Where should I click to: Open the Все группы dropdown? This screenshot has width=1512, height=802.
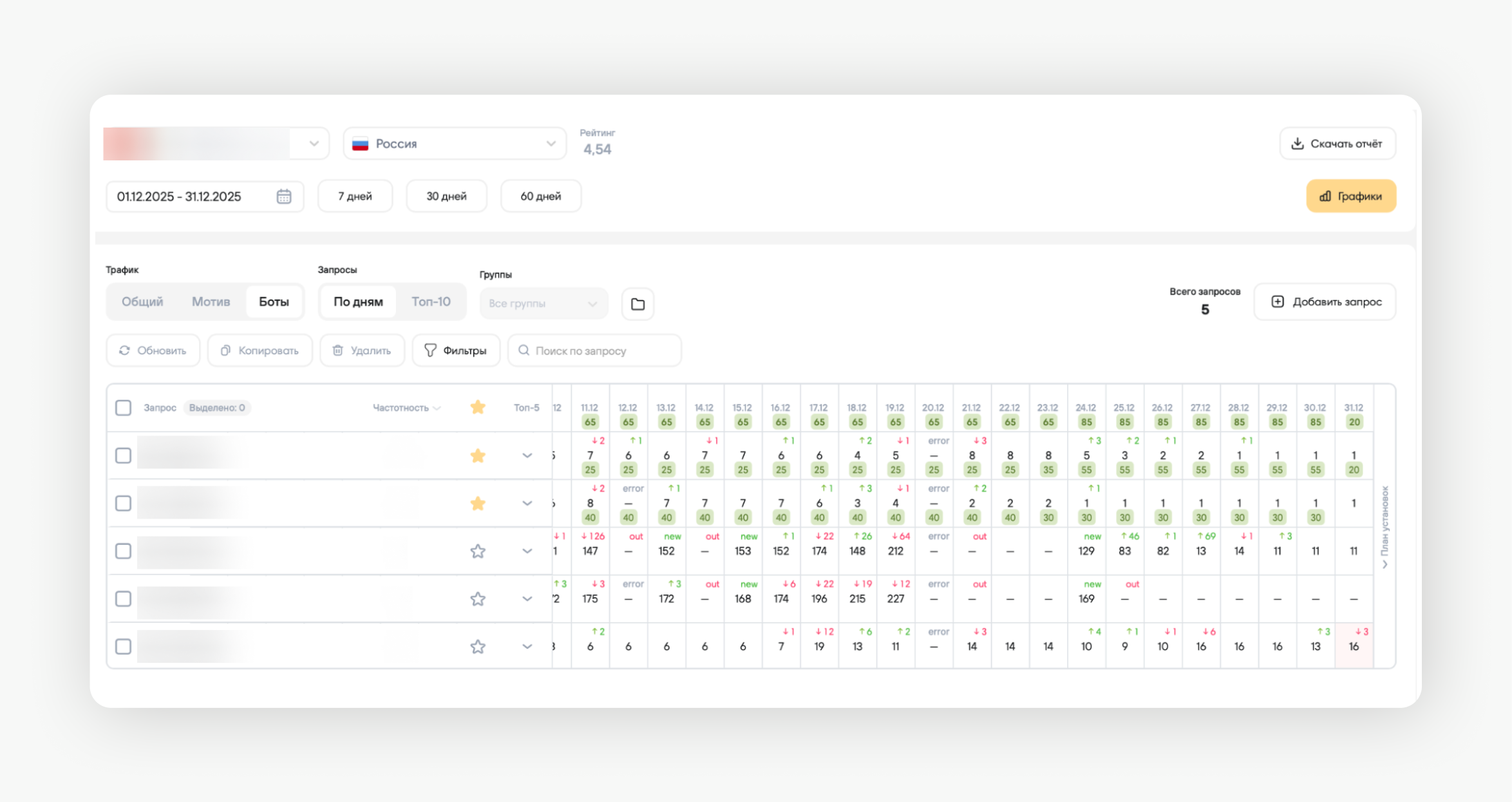pyautogui.click(x=543, y=303)
